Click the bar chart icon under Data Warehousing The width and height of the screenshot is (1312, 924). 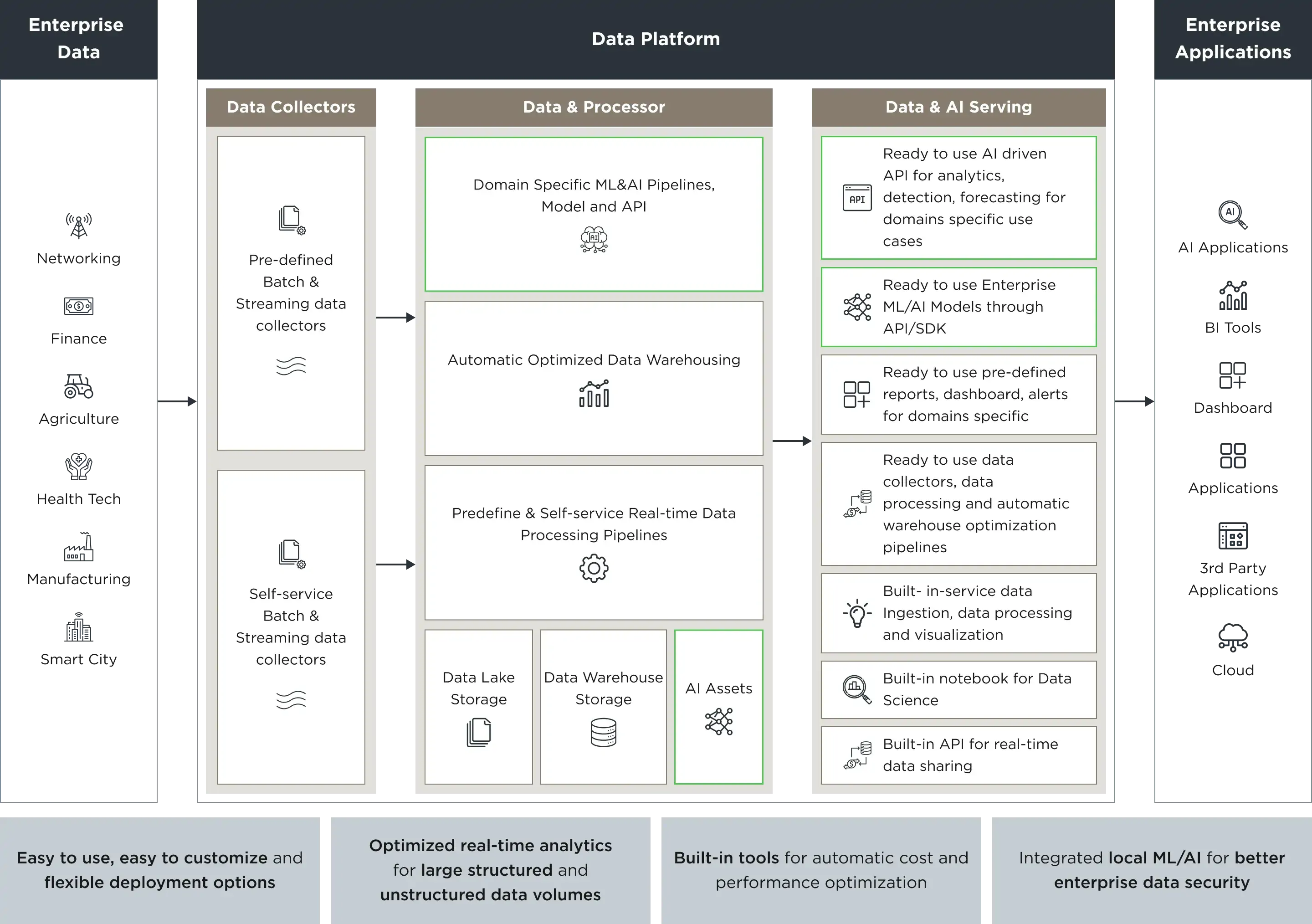click(x=594, y=394)
